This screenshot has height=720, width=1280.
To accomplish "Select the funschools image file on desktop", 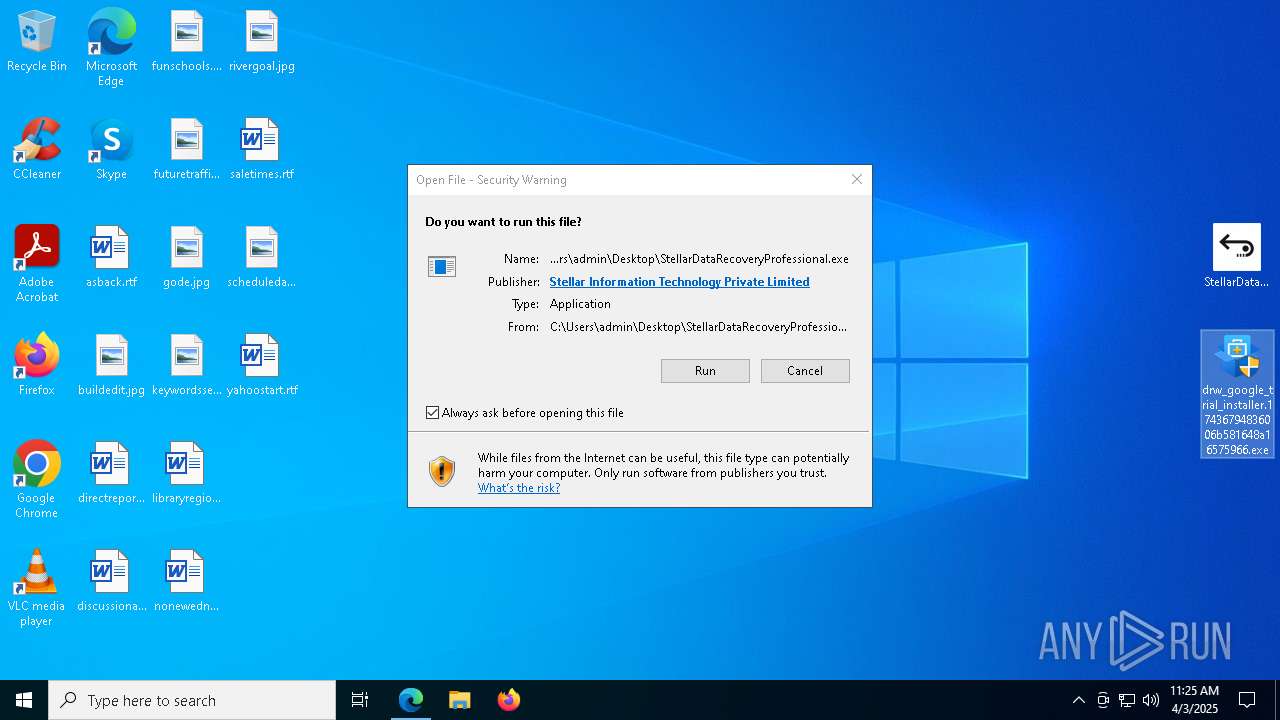I will click(186, 42).
